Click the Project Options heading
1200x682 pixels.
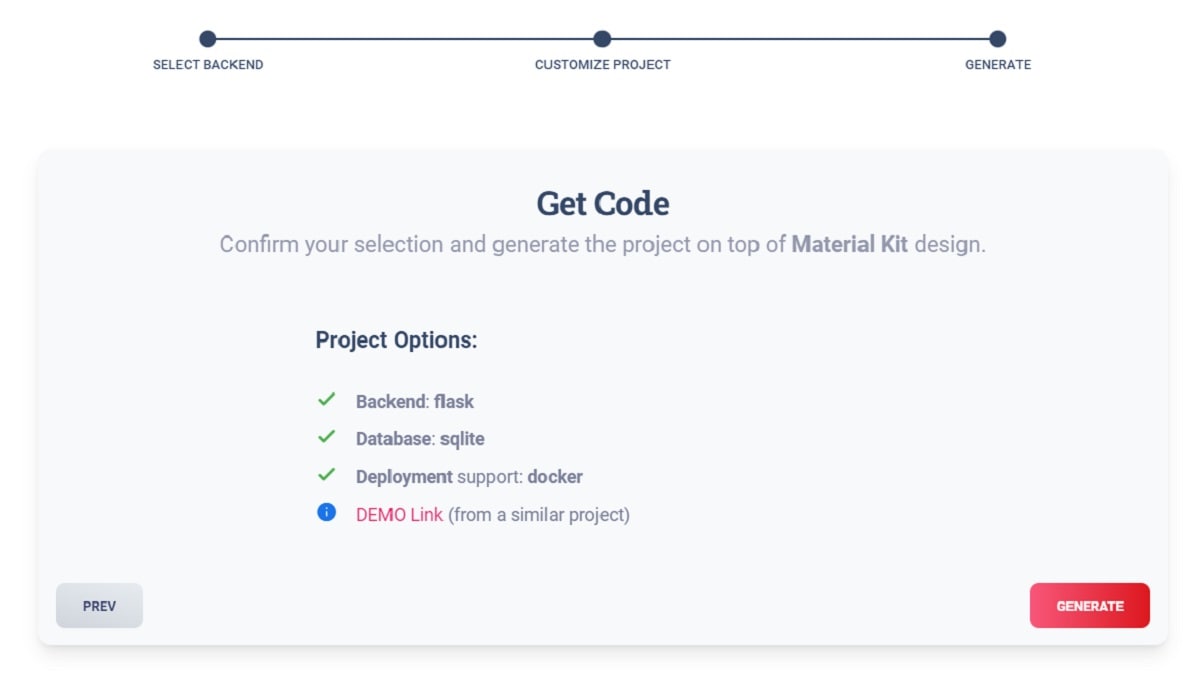(396, 340)
